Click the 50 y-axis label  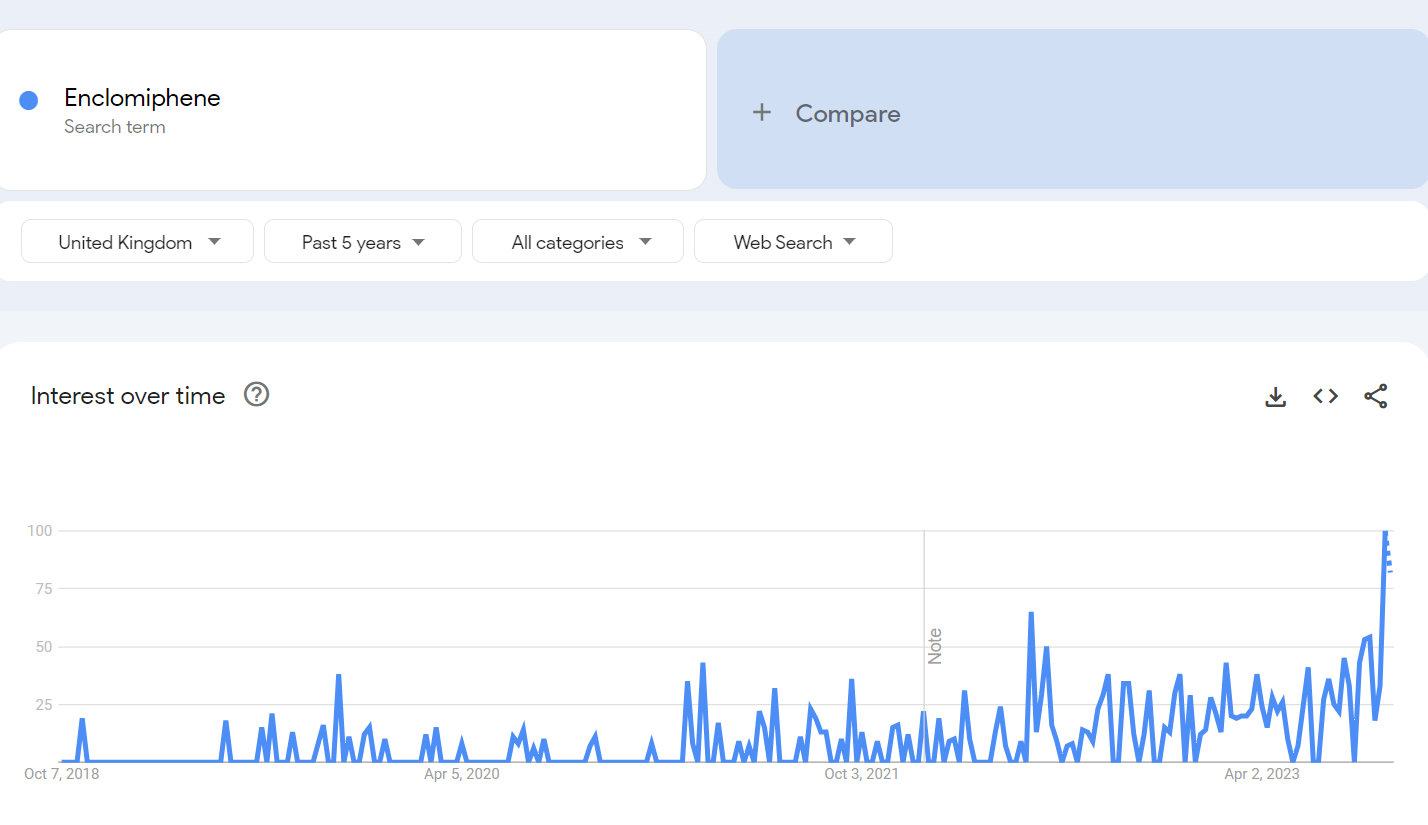pos(44,647)
